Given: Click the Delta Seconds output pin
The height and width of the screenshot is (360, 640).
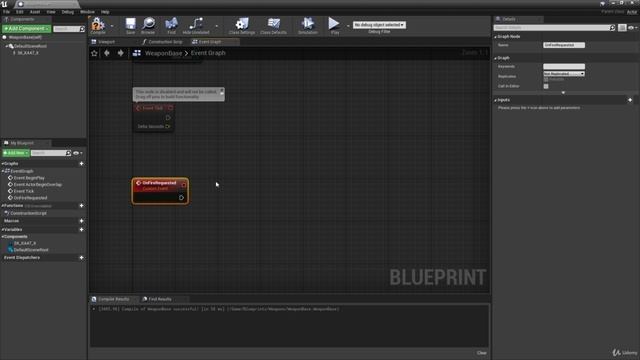Looking at the screenshot, I should [x=168, y=127].
